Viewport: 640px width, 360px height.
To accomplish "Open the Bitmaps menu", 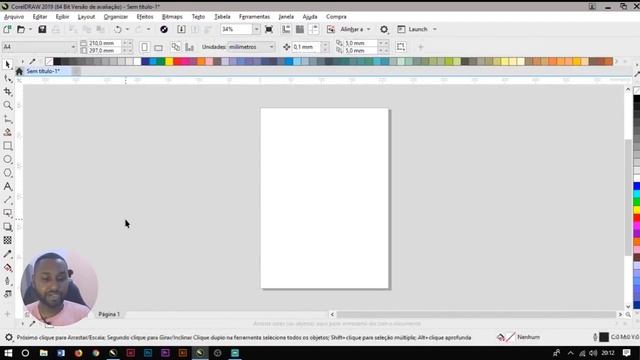I will (x=172, y=16).
